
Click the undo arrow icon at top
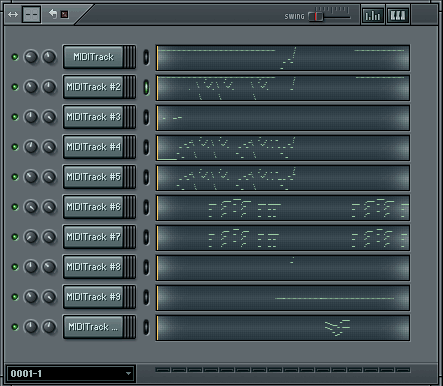click(x=53, y=14)
